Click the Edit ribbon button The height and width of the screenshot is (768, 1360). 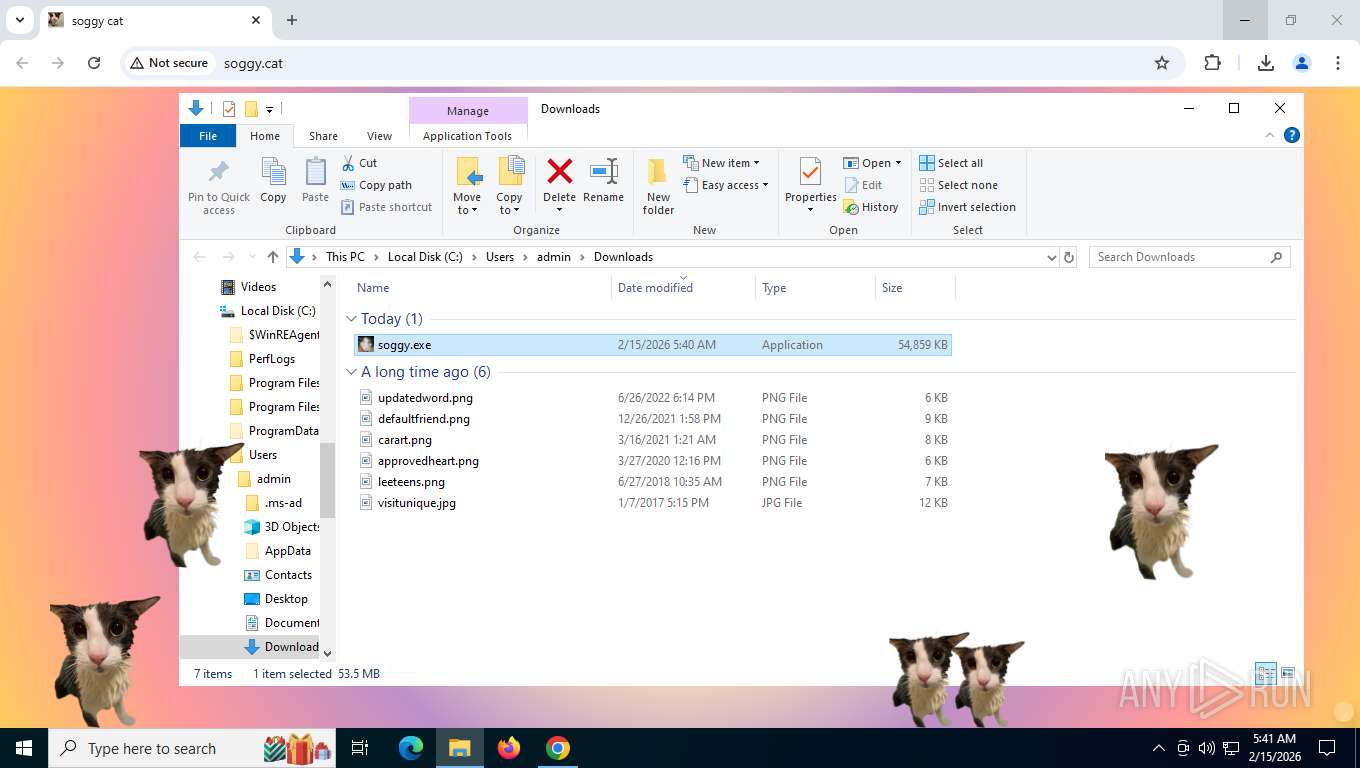click(x=863, y=185)
